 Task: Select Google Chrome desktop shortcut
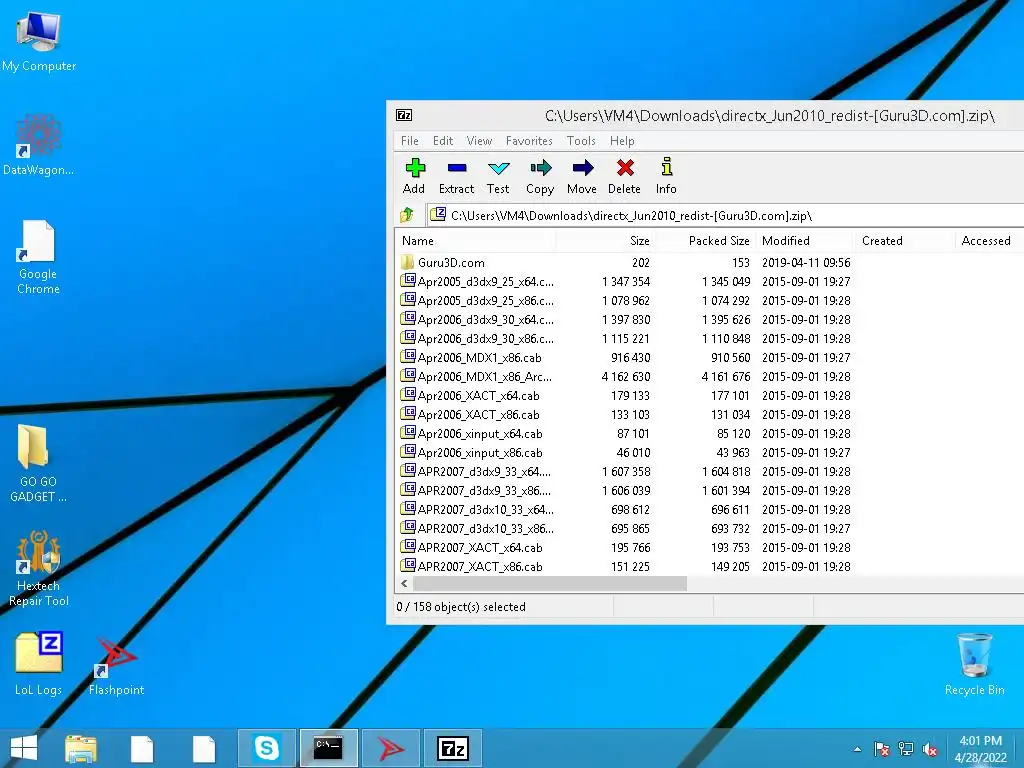point(39,257)
